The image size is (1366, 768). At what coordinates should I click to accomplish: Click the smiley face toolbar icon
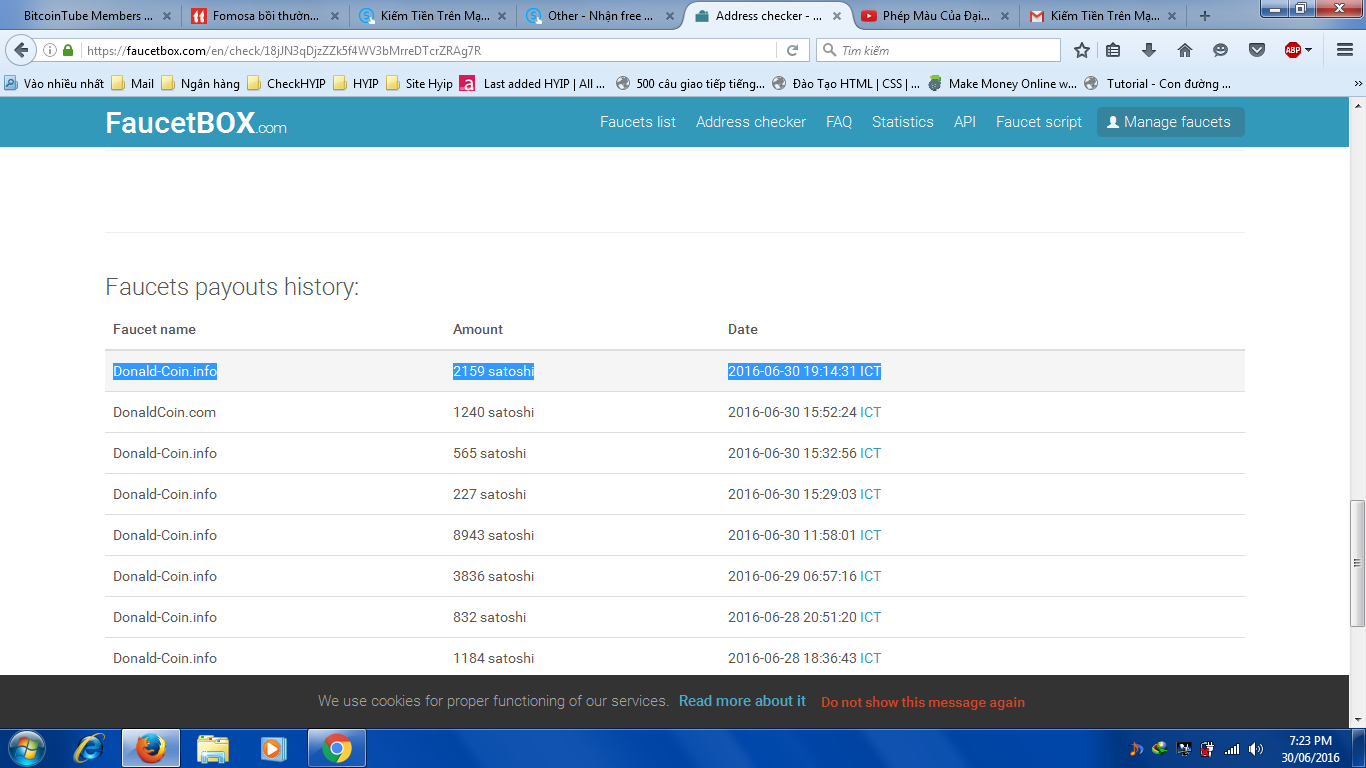(1220, 50)
